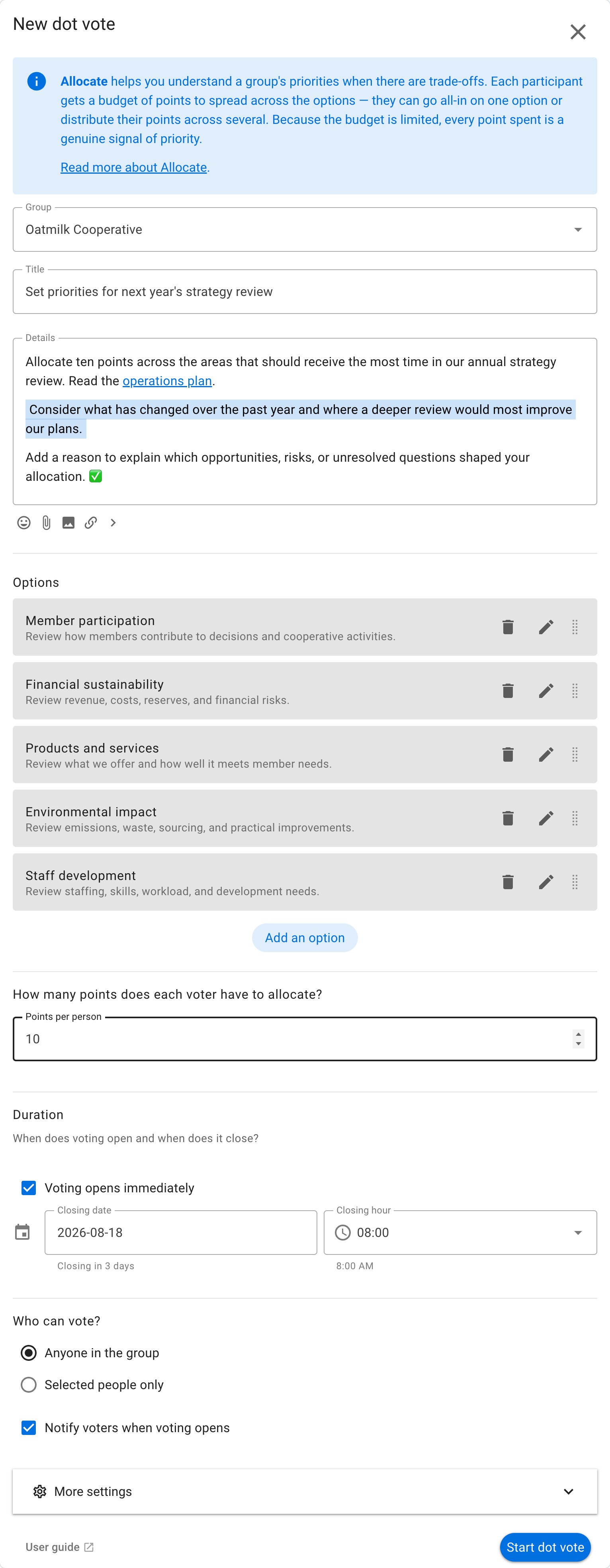Add a hyperlink with the link icon
This screenshot has height=1568, width=610.
tap(91, 523)
